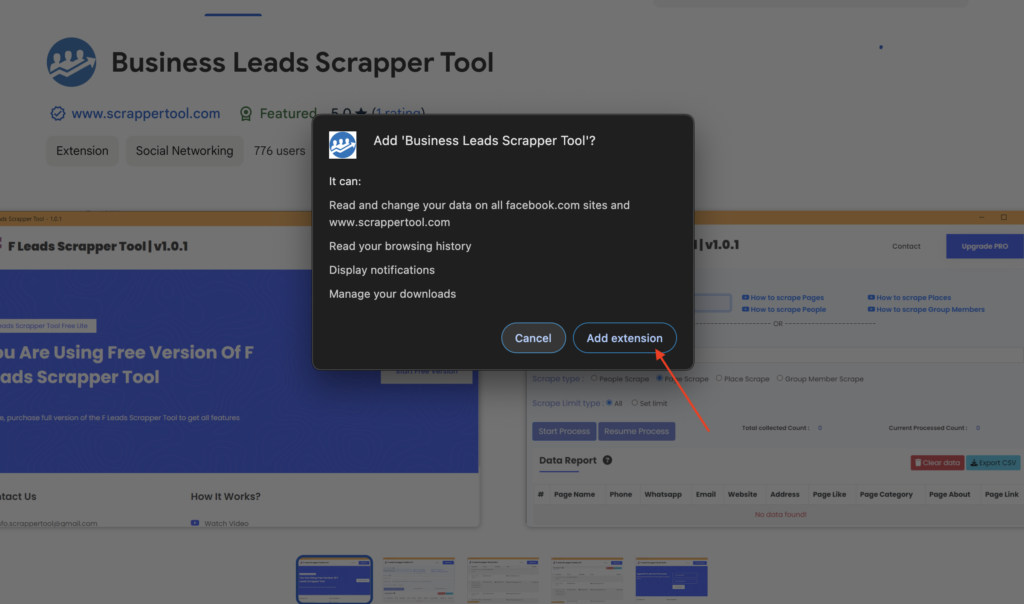
Task: Enable the Set limit option
Action: click(x=634, y=403)
